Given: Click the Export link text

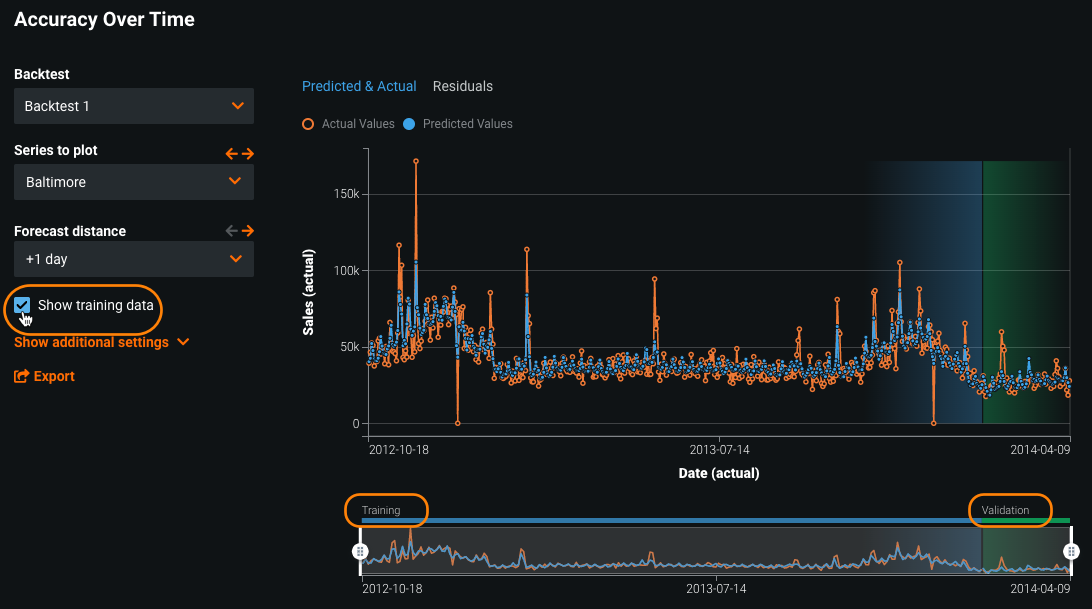Looking at the screenshot, I should point(54,377).
